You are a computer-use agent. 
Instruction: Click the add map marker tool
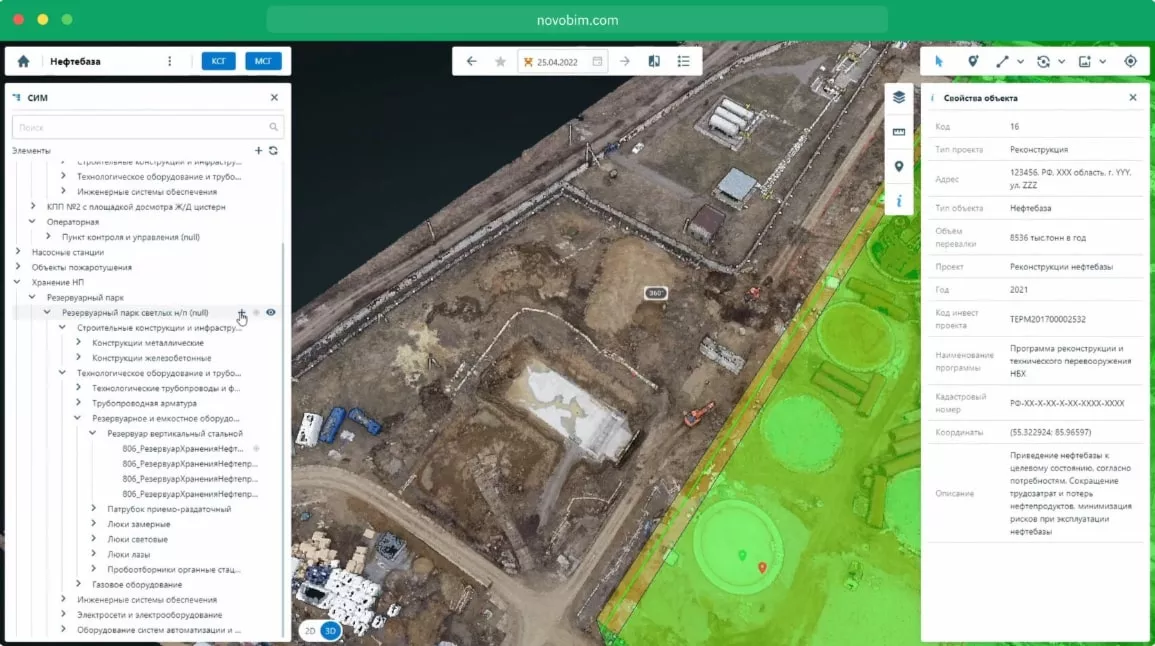pyautogui.click(x=972, y=61)
